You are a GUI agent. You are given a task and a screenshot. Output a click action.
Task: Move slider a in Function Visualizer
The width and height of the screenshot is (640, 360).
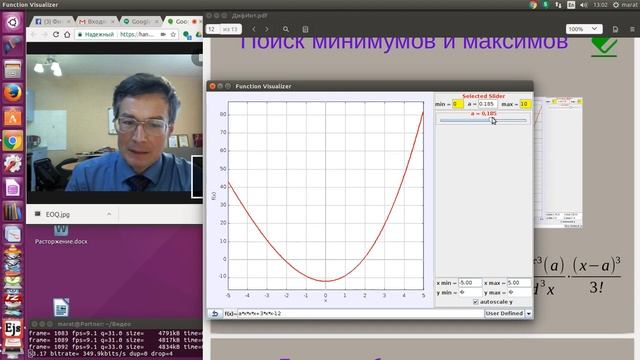[x=492, y=120]
